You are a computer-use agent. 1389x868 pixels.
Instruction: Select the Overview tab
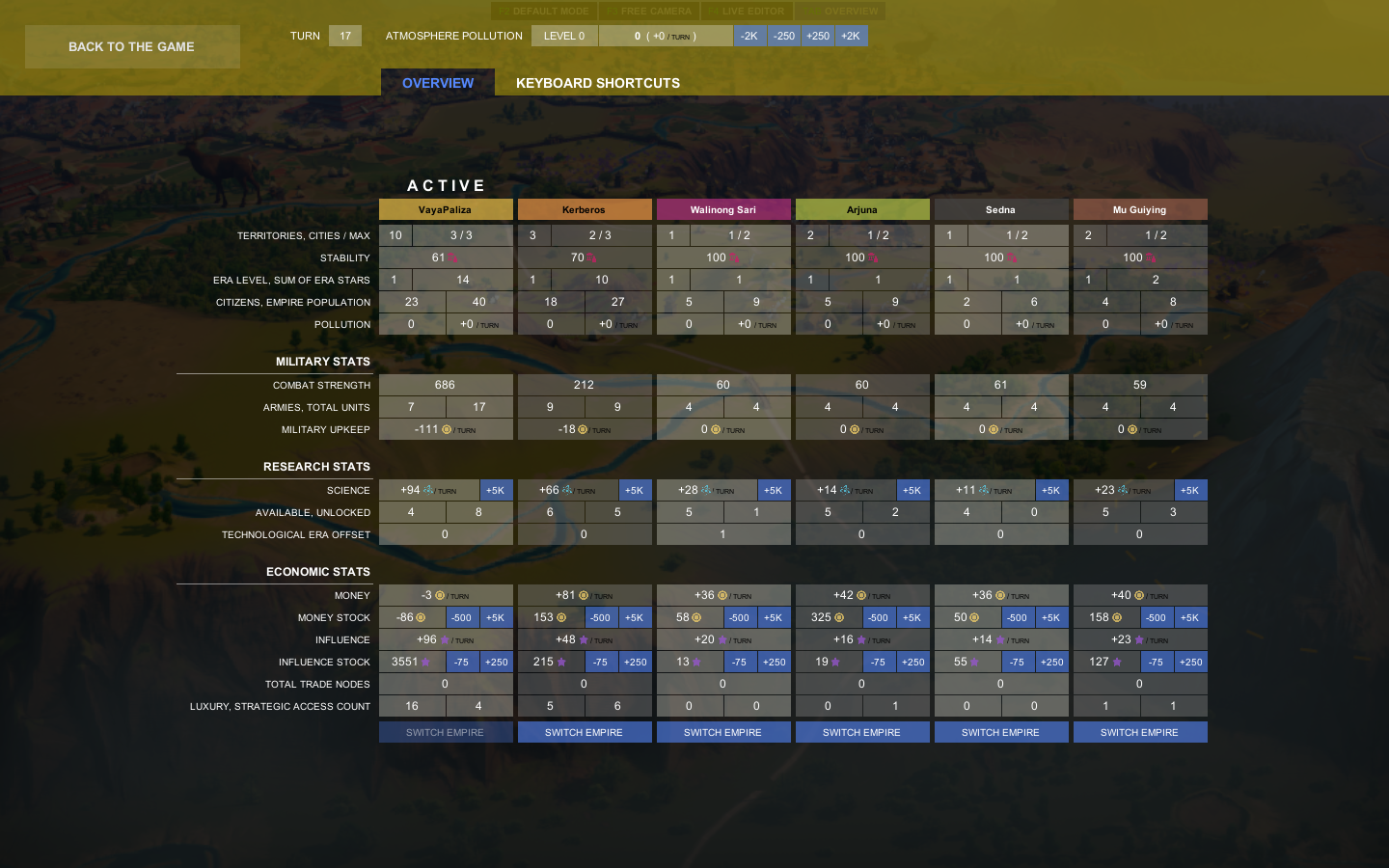[438, 83]
